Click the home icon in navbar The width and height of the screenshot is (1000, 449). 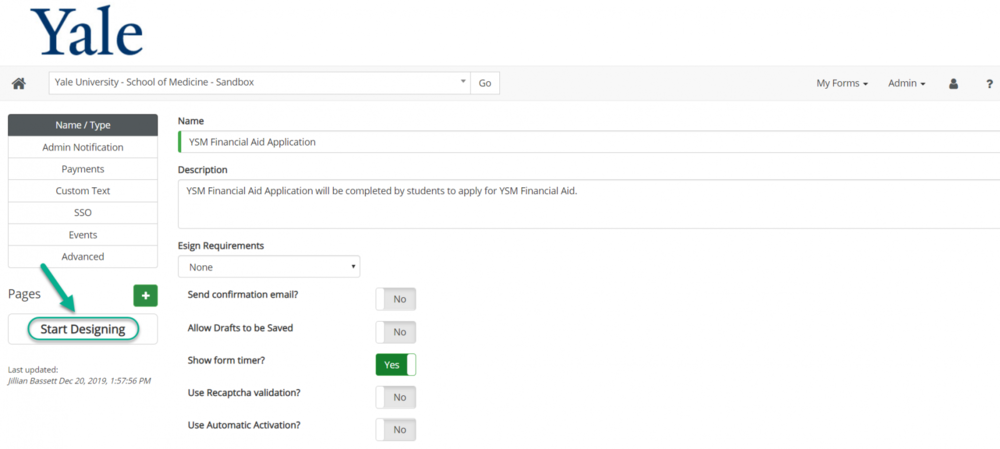click(18, 83)
